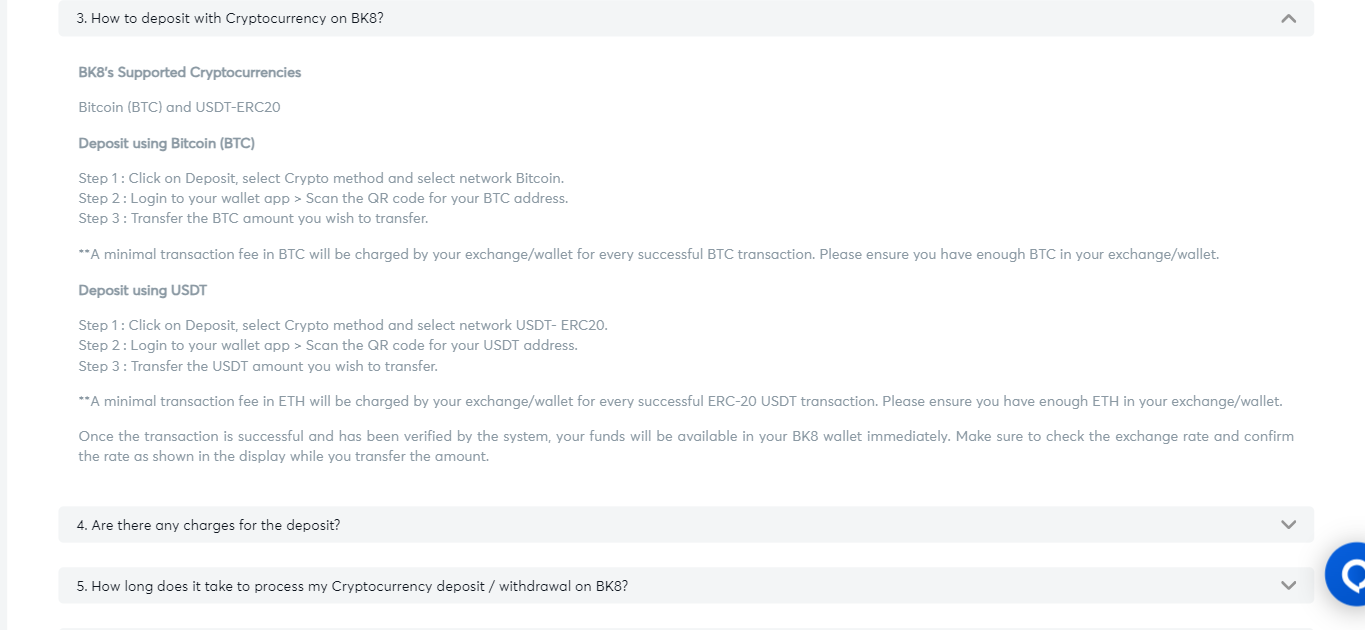Open the live chat widget
The width and height of the screenshot is (1365, 630).
click(x=1349, y=575)
